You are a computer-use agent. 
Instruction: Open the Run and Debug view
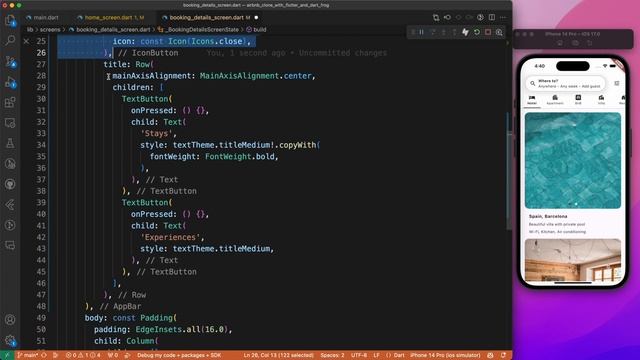tap(10, 82)
